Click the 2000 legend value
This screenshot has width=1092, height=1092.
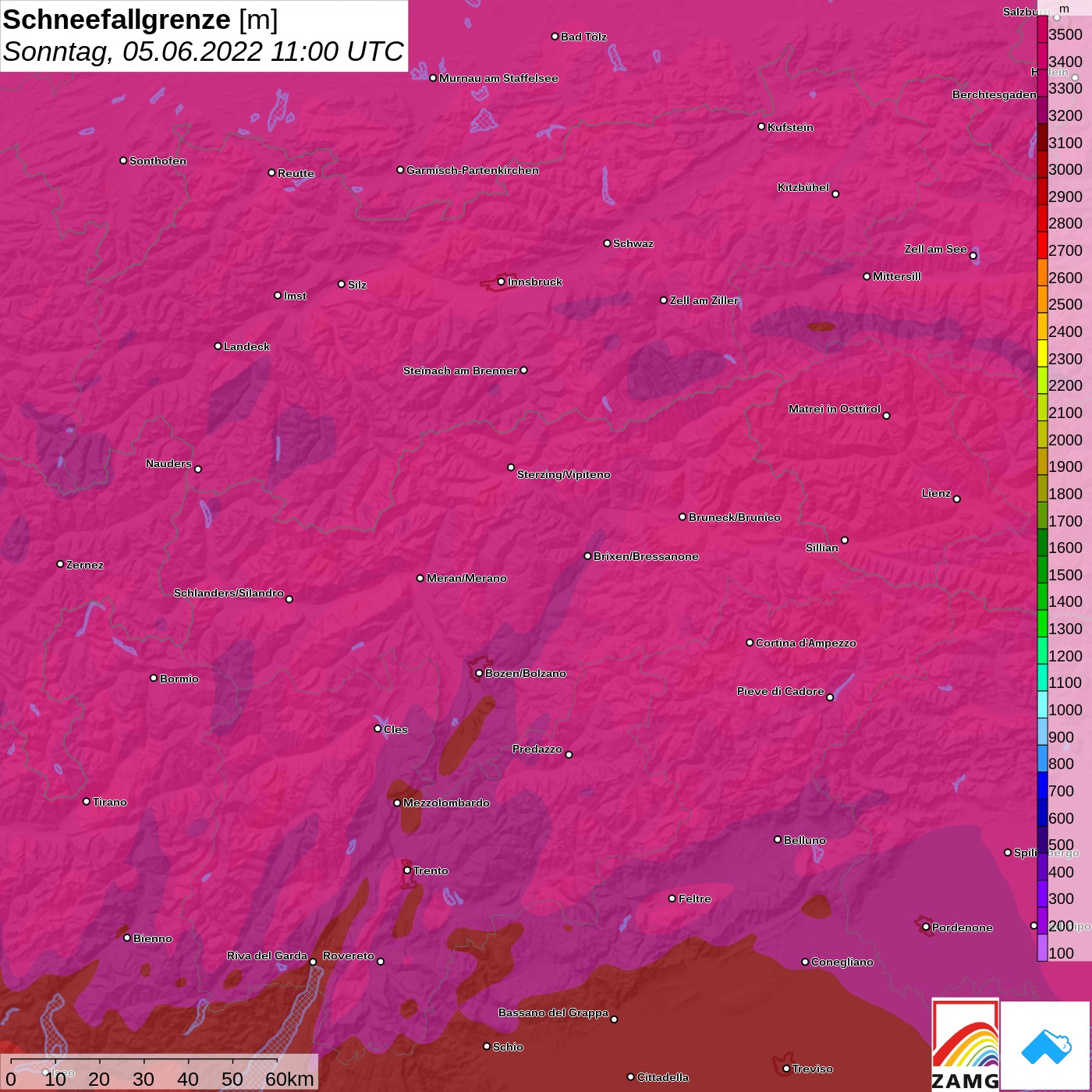click(1065, 440)
